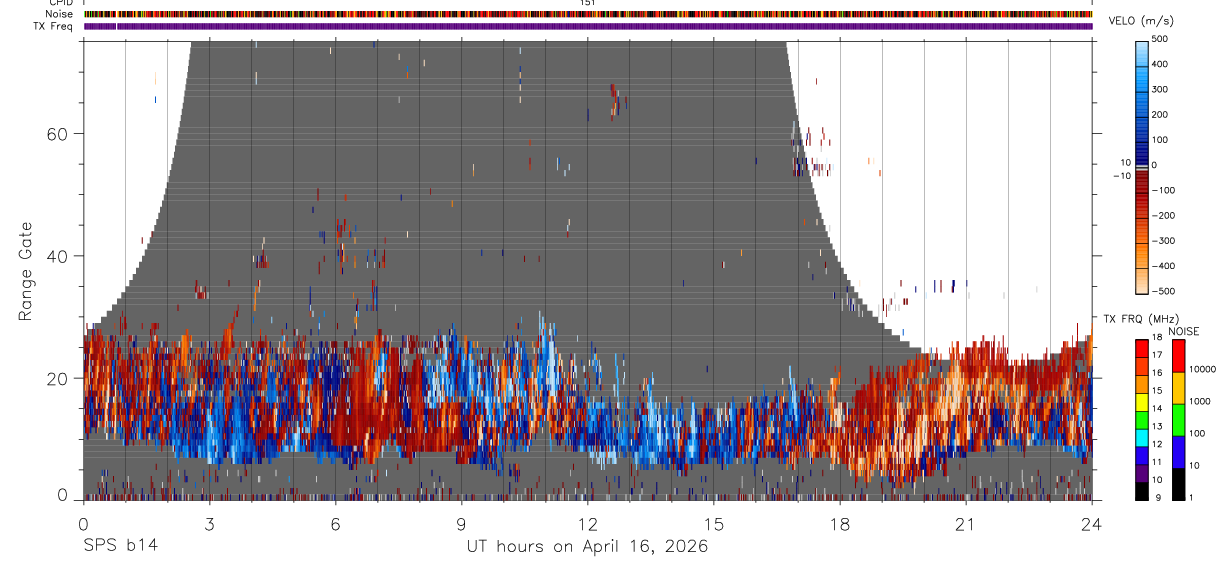The image size is (1228, 567).
Task: Click the '100' label on VELO colorbar
Action: pyautogui.click(x=1162, y=139)
